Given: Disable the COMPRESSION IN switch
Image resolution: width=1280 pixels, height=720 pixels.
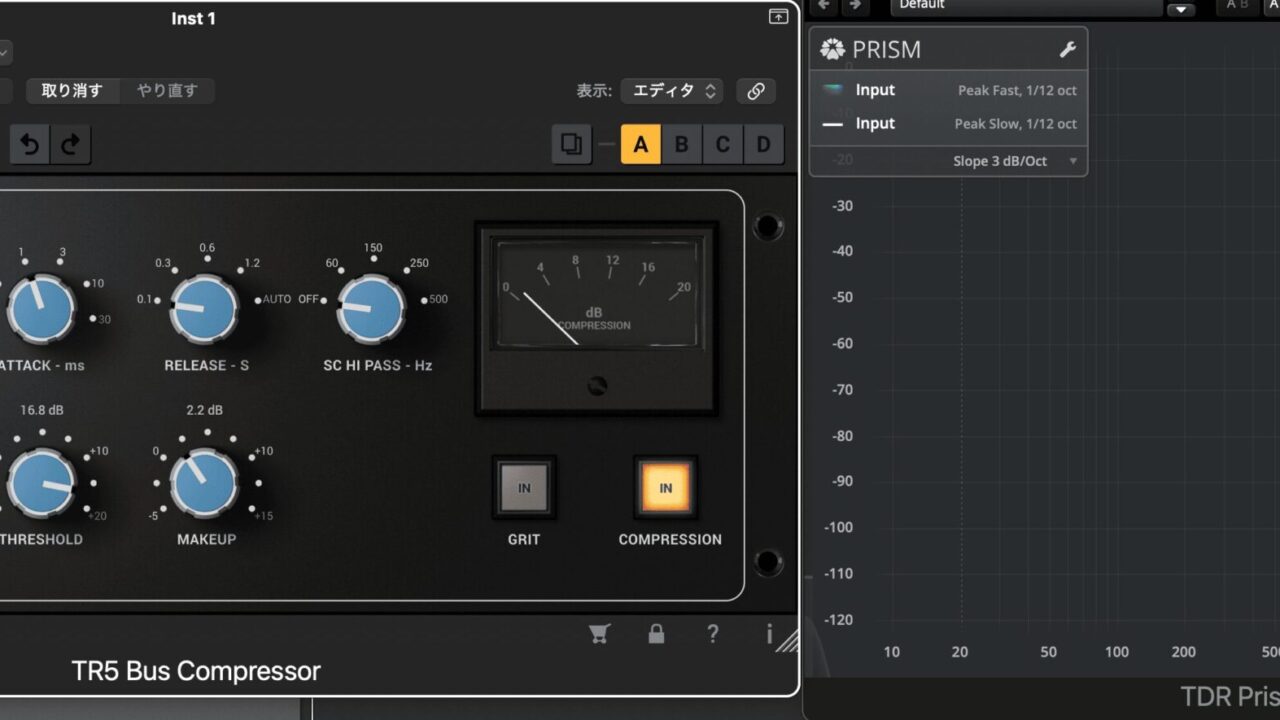Looking at the screenshot, I should click(x=666, y=488).
